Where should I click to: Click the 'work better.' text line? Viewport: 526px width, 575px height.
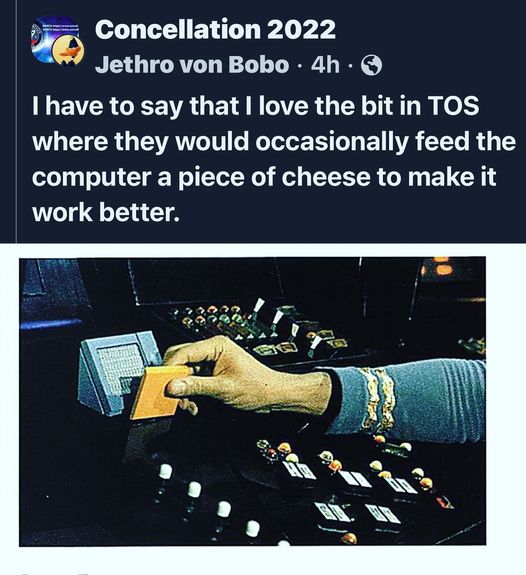[x=106, y=212]
